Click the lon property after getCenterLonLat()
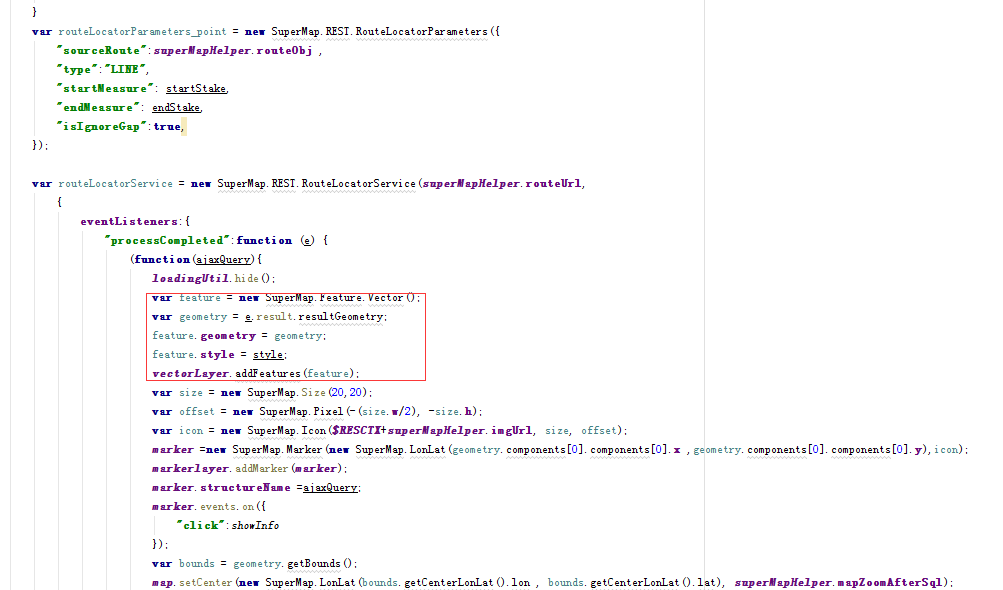This screenshot has width=1003, height=590. 521,582
